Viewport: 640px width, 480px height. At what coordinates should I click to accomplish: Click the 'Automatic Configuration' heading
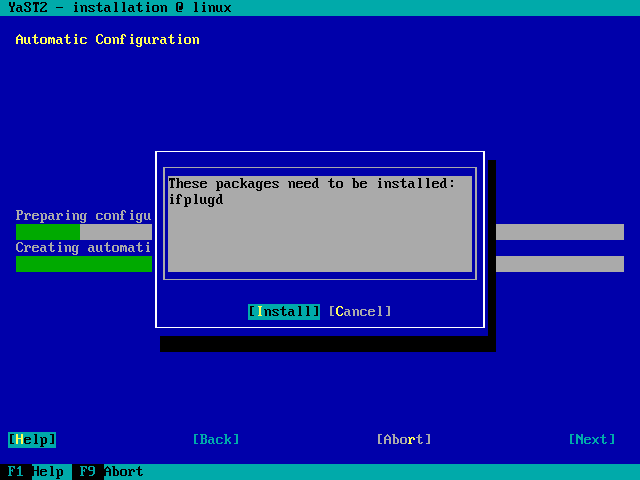tap(108, 40)
